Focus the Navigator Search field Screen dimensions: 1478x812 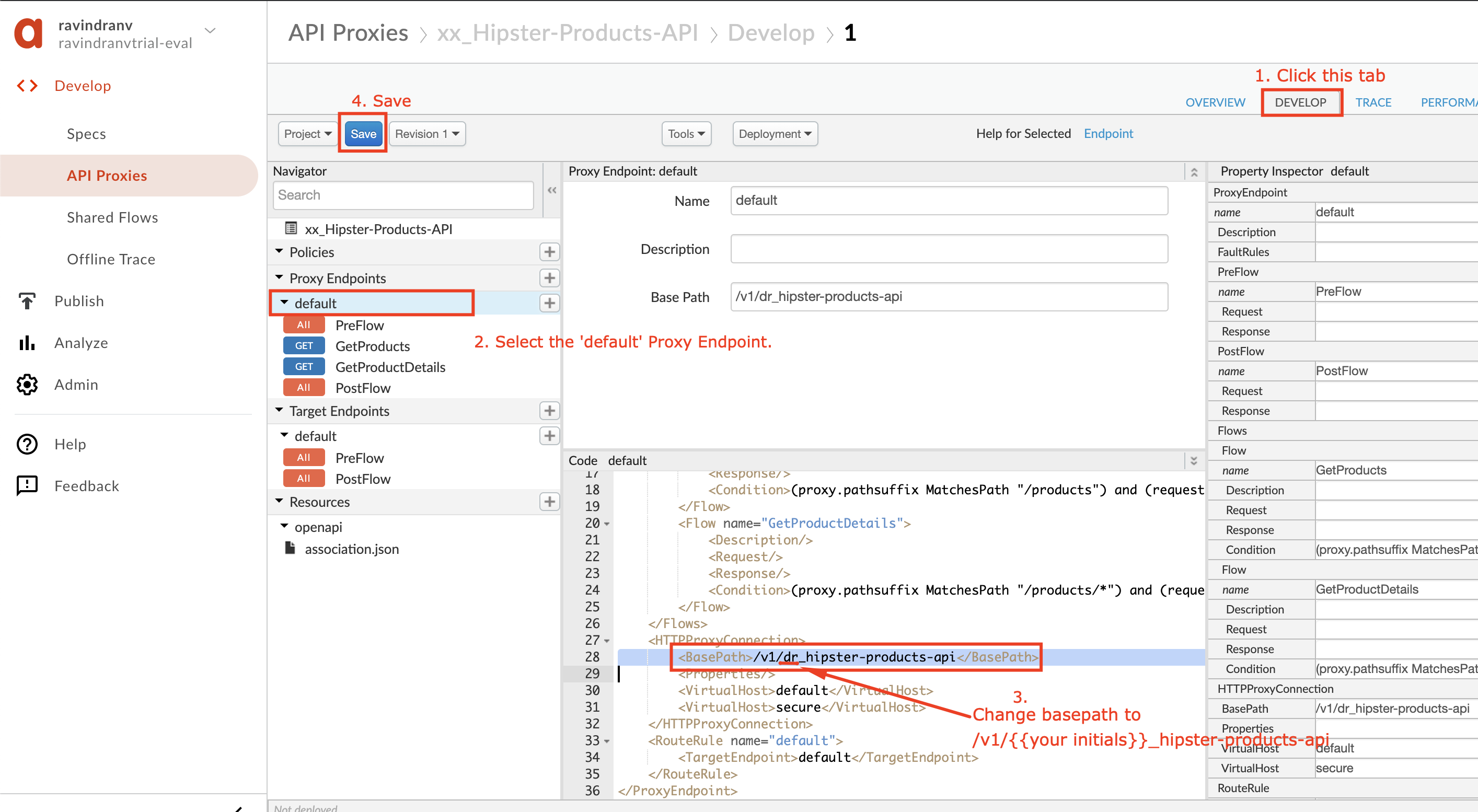tap(403, 195)
